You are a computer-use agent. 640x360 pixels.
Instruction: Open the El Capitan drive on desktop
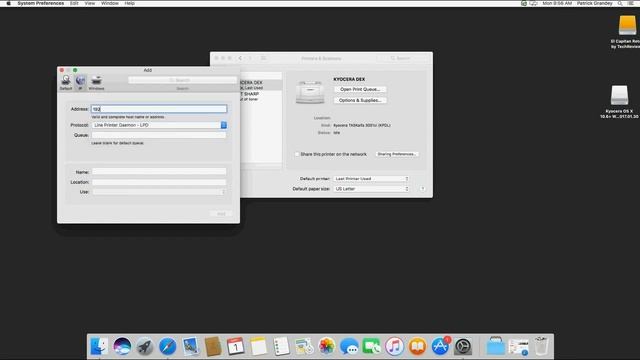(x=627, y=25)
